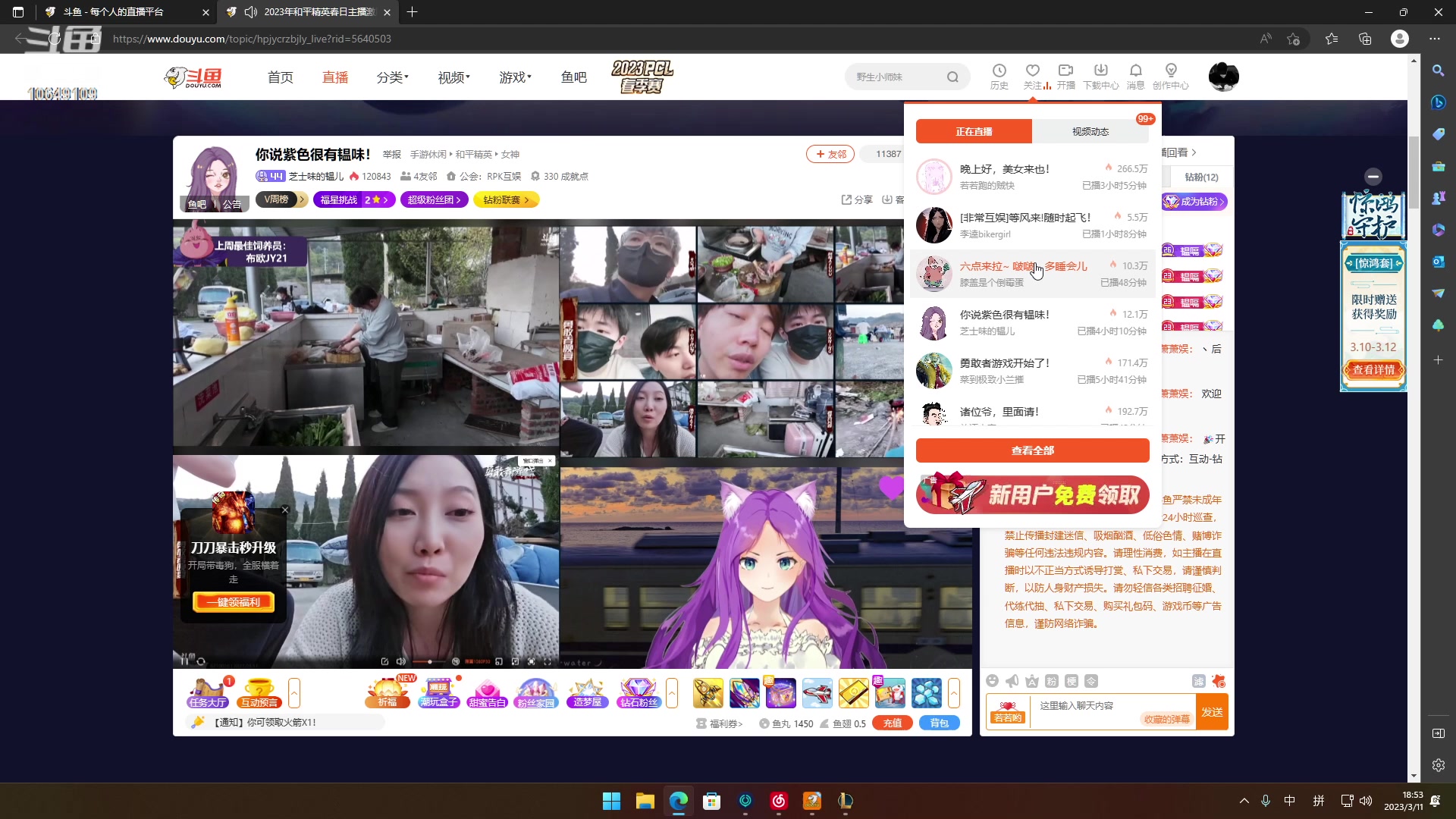Click the 关注 heart icon in top navigation
This screenshot has width=1456, height=819.
1032,75
